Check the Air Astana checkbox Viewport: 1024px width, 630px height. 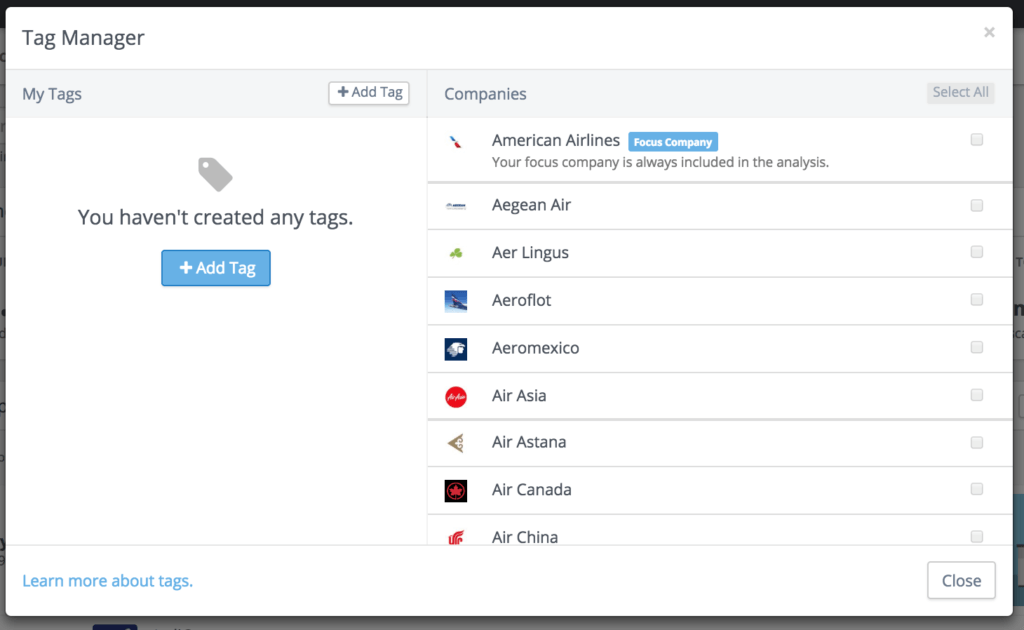pyautogui.click(x=976, y=443)
